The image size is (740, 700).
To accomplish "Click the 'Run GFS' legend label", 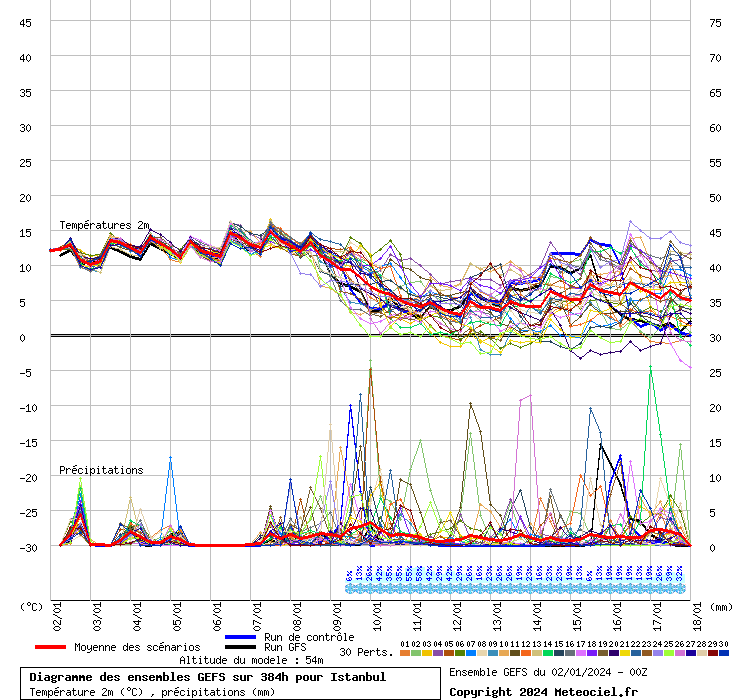I will [x=285, y=647].
